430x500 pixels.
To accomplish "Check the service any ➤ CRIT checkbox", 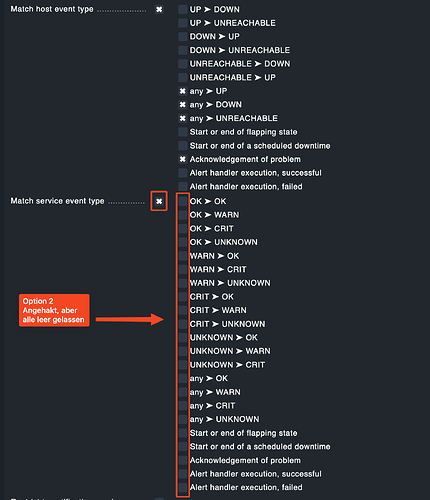I will click(183, 406).
